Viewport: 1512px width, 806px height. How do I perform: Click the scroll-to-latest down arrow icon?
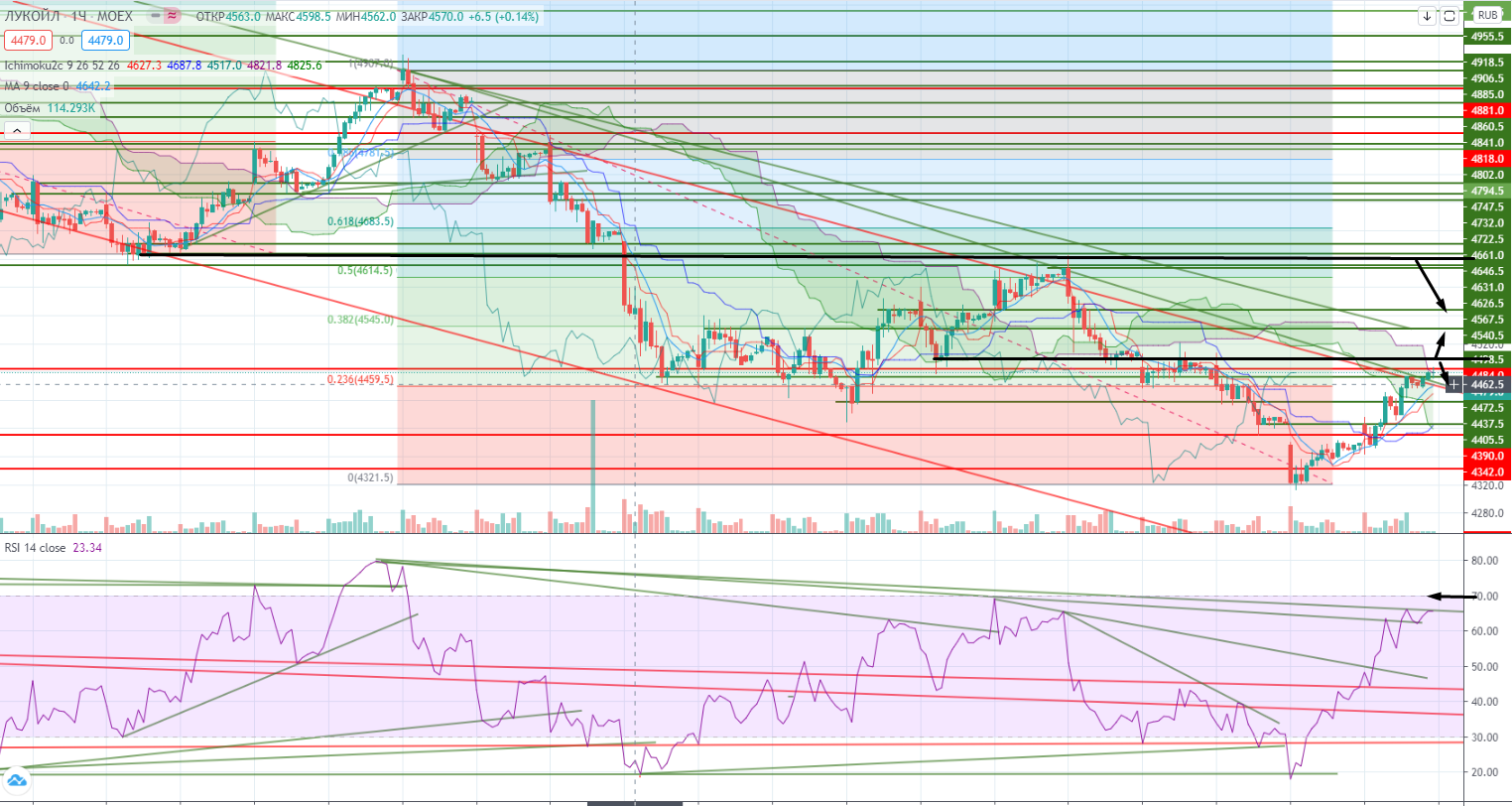(1427, 15)
